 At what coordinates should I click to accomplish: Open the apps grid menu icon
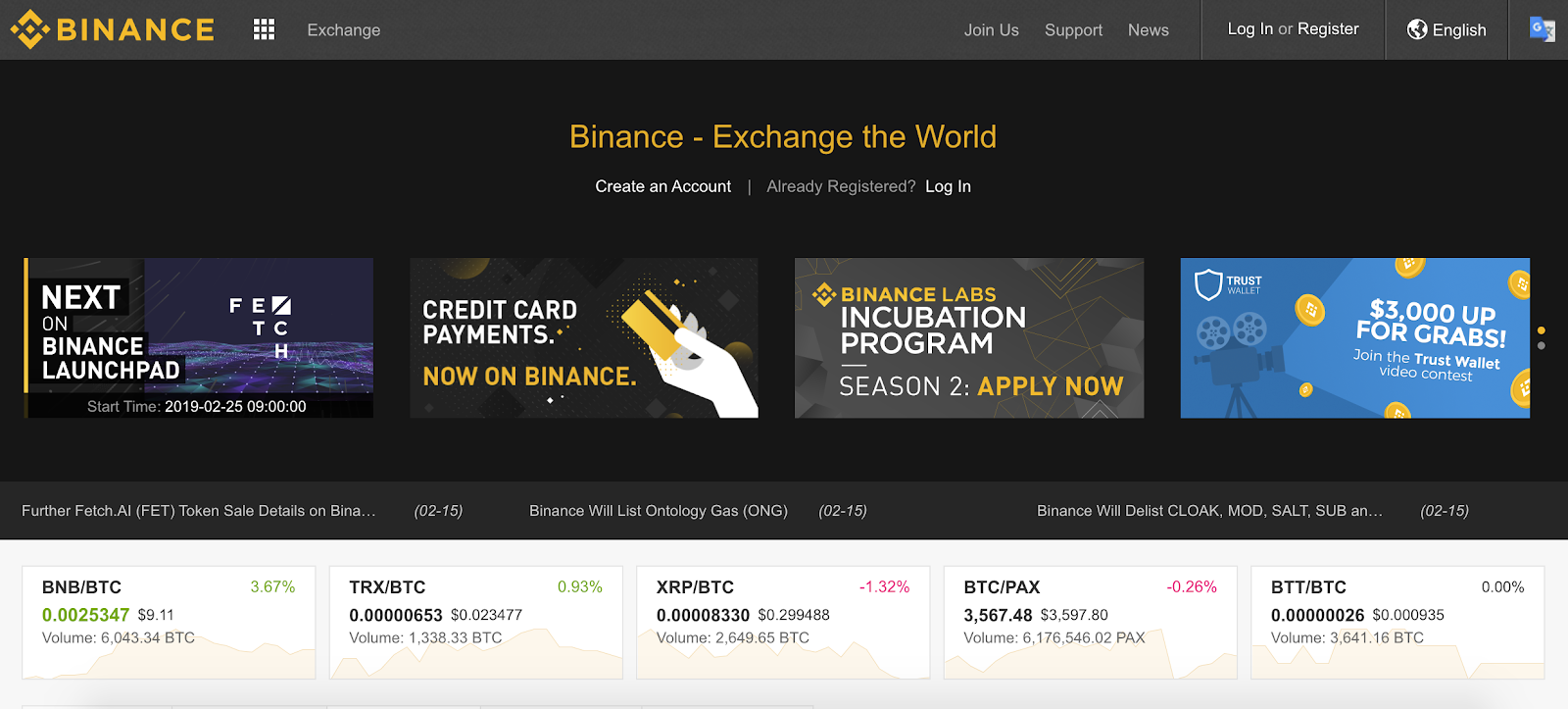tap(264, 29)
